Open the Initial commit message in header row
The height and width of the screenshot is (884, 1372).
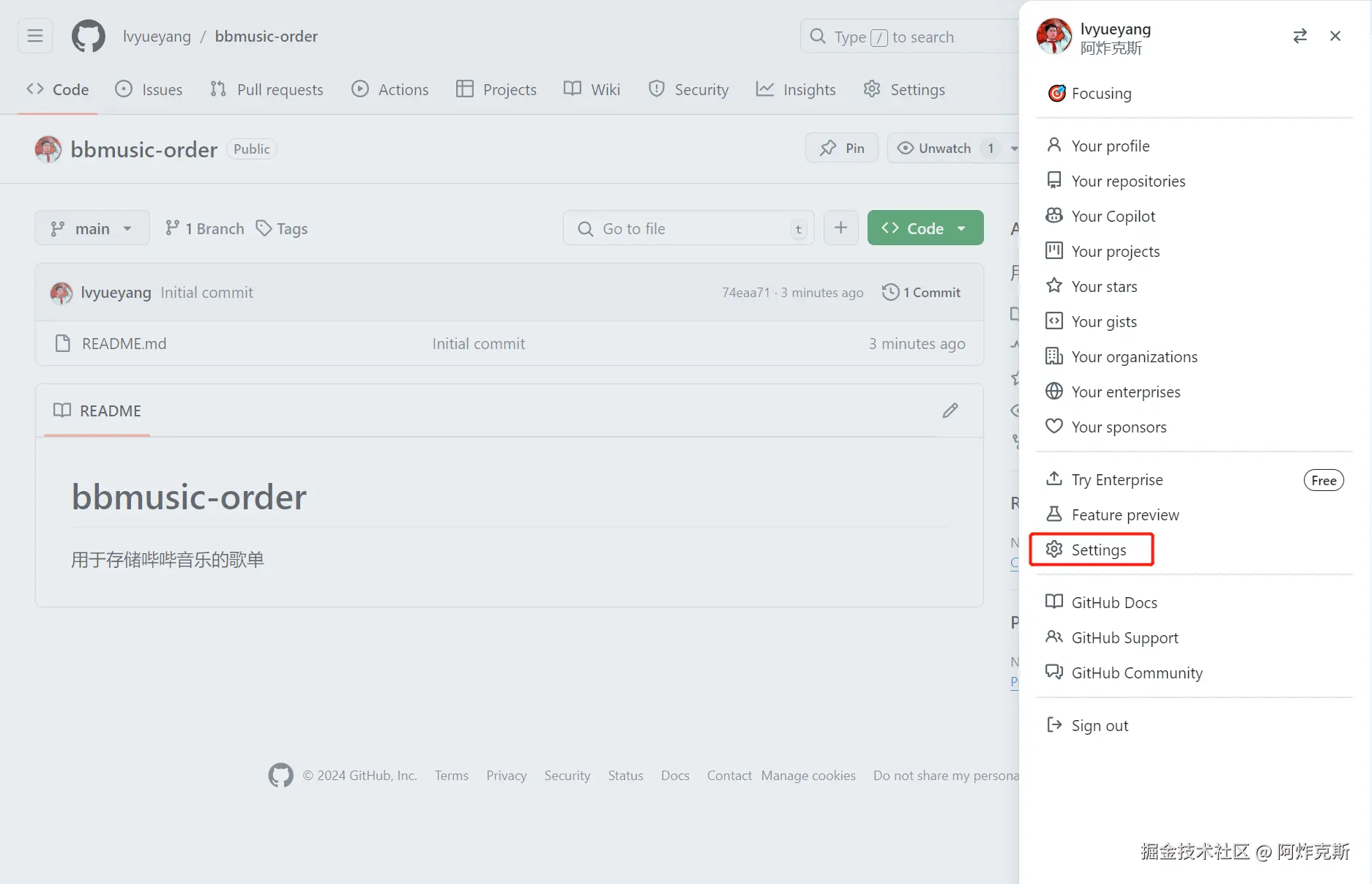click(207, 293)
